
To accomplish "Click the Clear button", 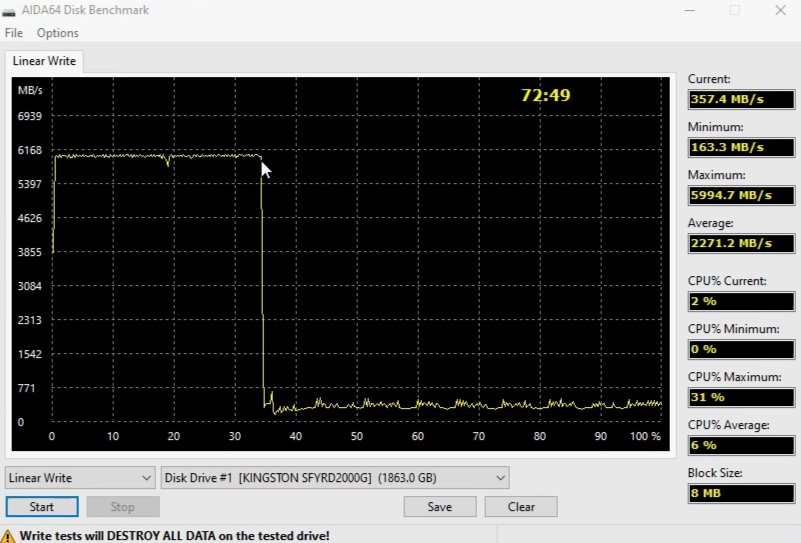I will [x=521, y=507].
